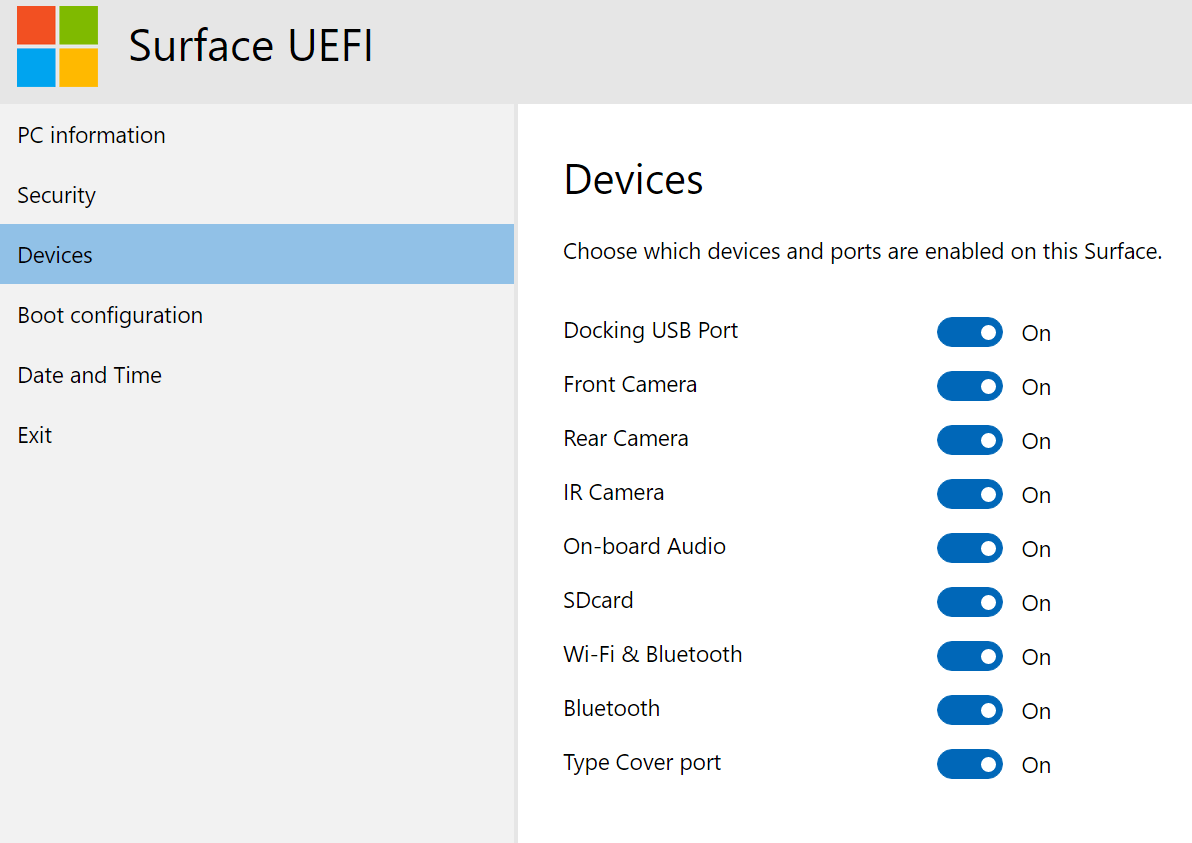Screen dimensions: 1192x843
Task: Navigate to Date and Time
Action: (90, 375)
